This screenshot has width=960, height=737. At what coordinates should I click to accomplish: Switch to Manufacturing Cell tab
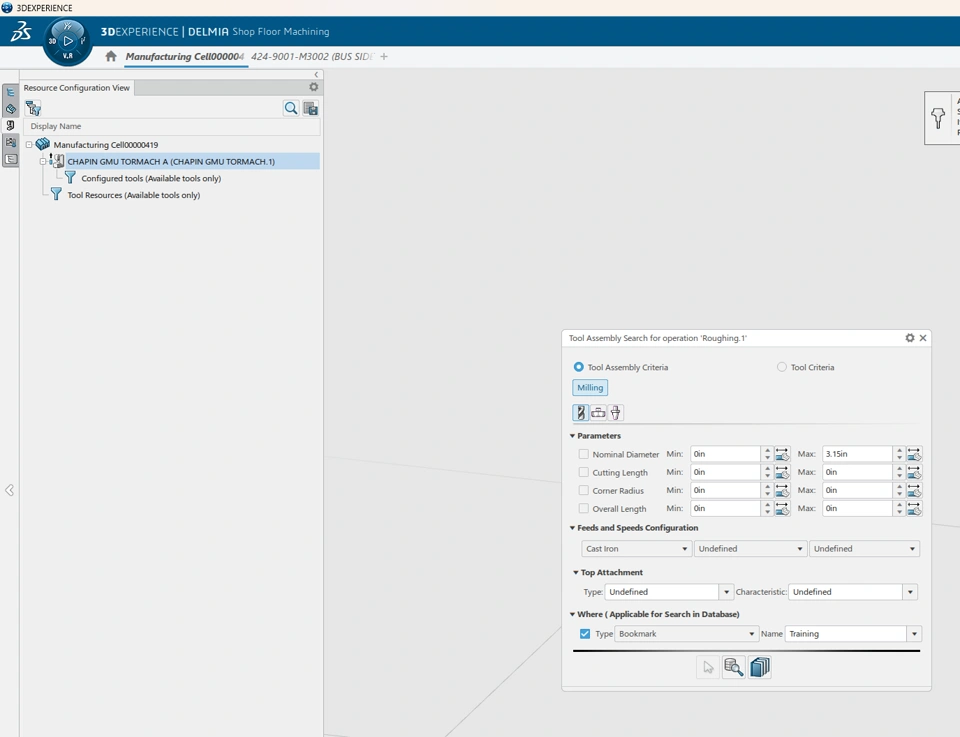click(184, 56)
